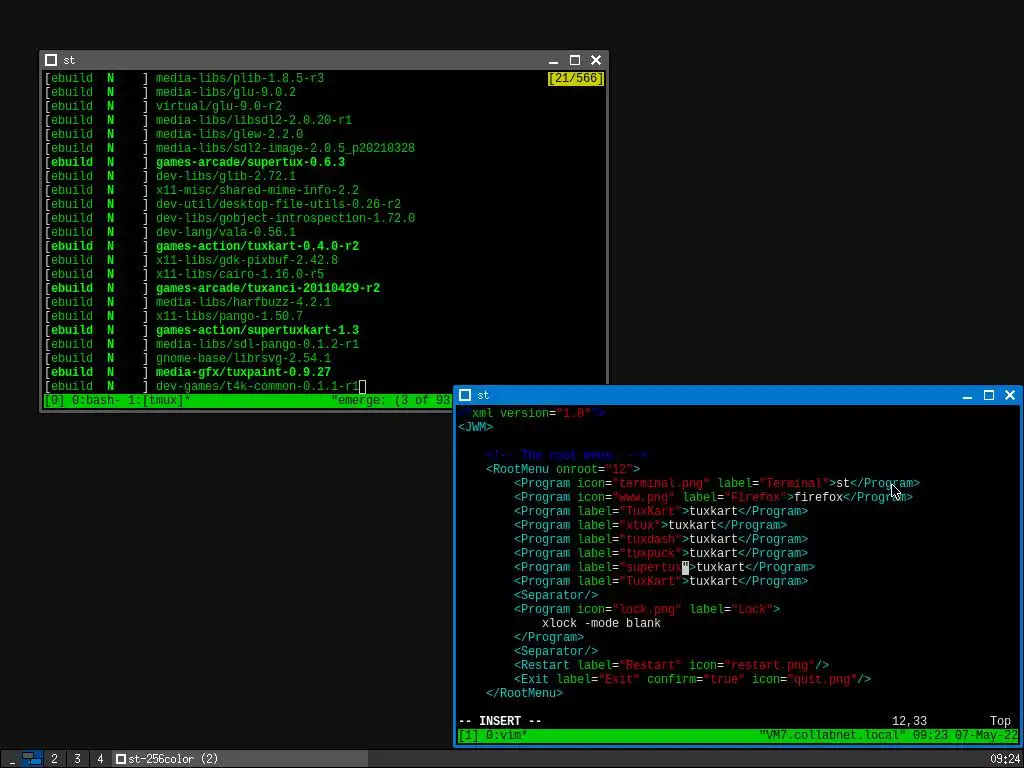
Task: Click the virtual/glu-9.0-r2 line
Action: point(219,106)
